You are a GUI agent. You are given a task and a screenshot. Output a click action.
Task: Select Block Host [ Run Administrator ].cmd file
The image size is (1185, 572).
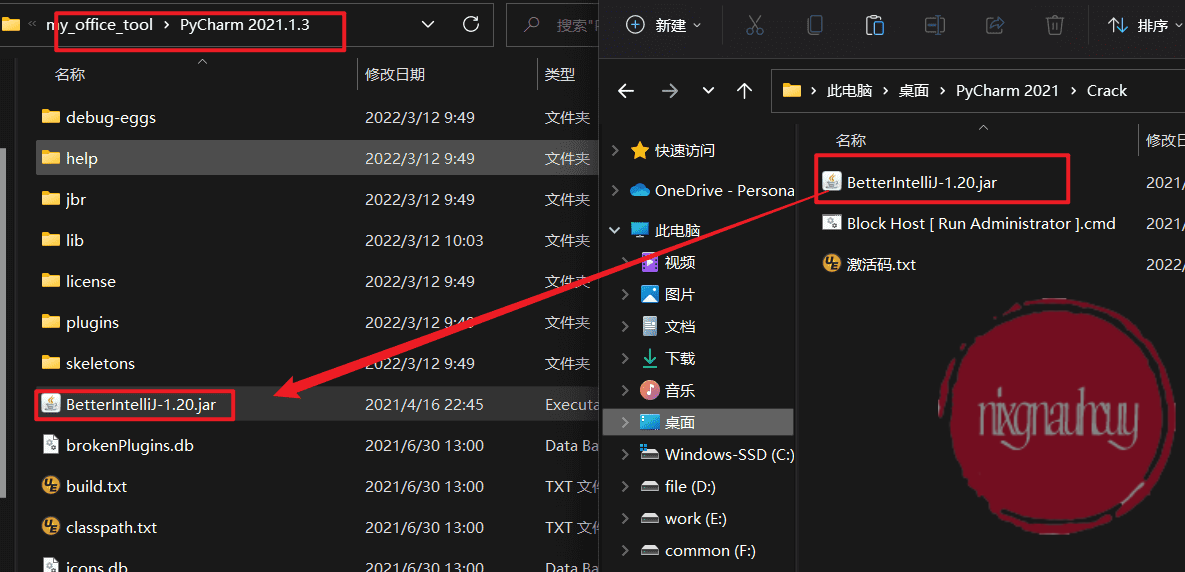969,223
